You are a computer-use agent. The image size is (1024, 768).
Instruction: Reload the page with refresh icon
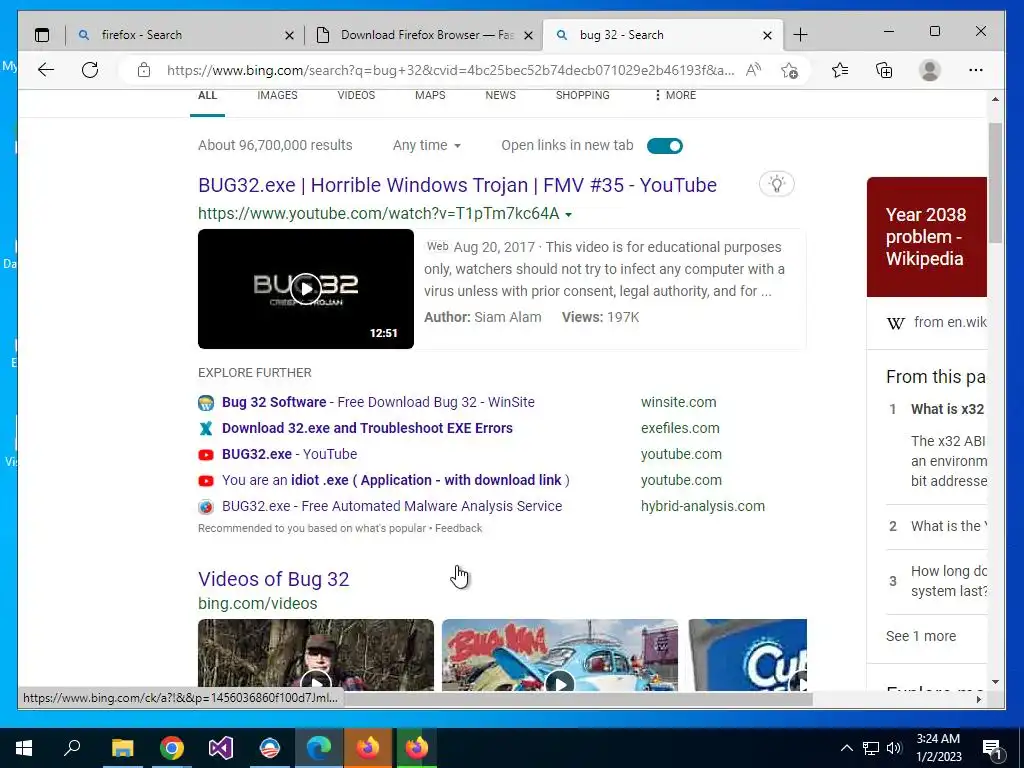(x=90, y=70)
